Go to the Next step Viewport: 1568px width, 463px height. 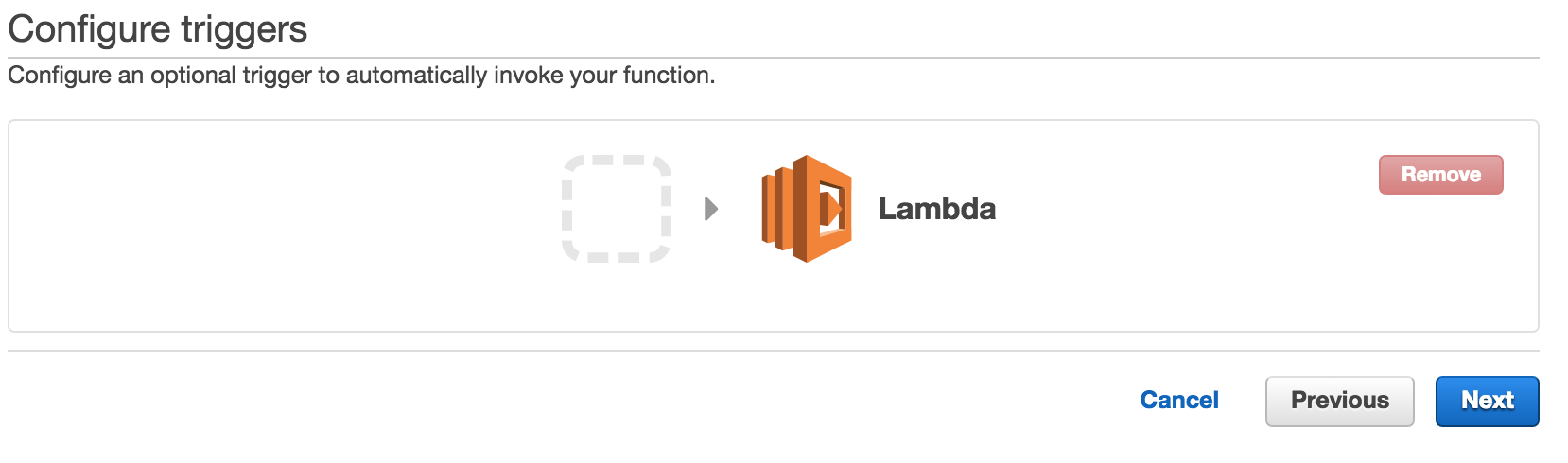coord(1487,402)
